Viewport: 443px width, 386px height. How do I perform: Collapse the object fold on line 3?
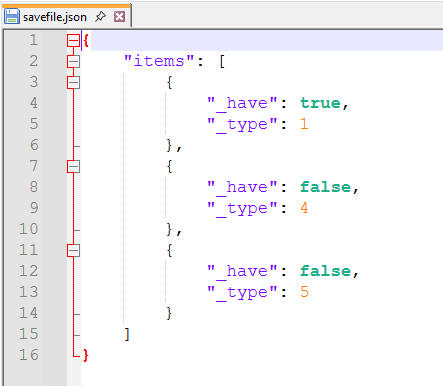click(73, 82)
